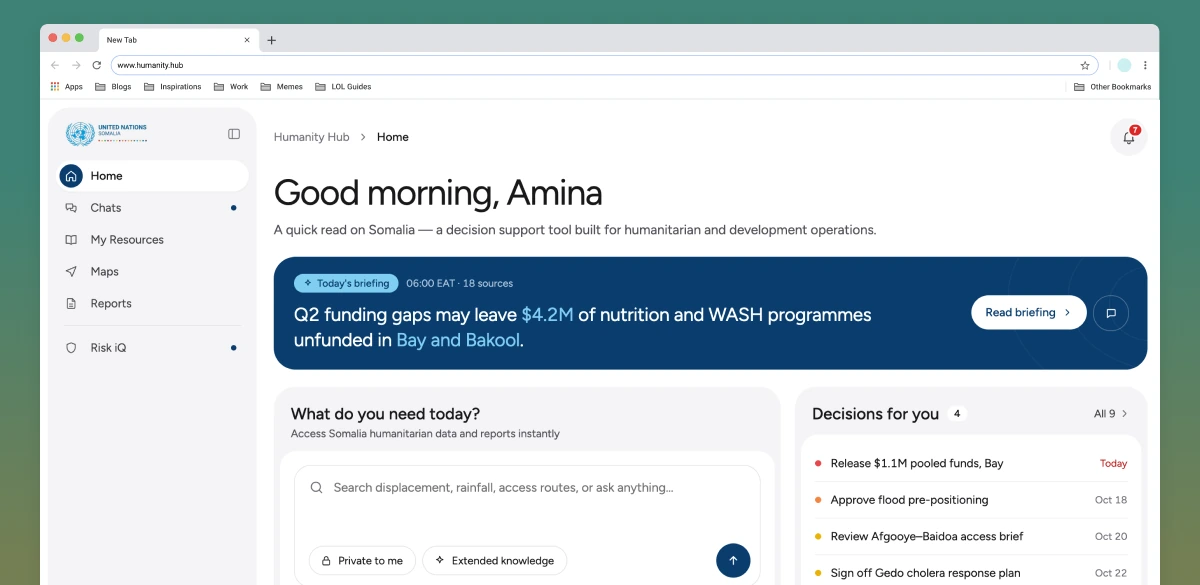
Task: Open a new browser tab with plus
Action: 271,40
